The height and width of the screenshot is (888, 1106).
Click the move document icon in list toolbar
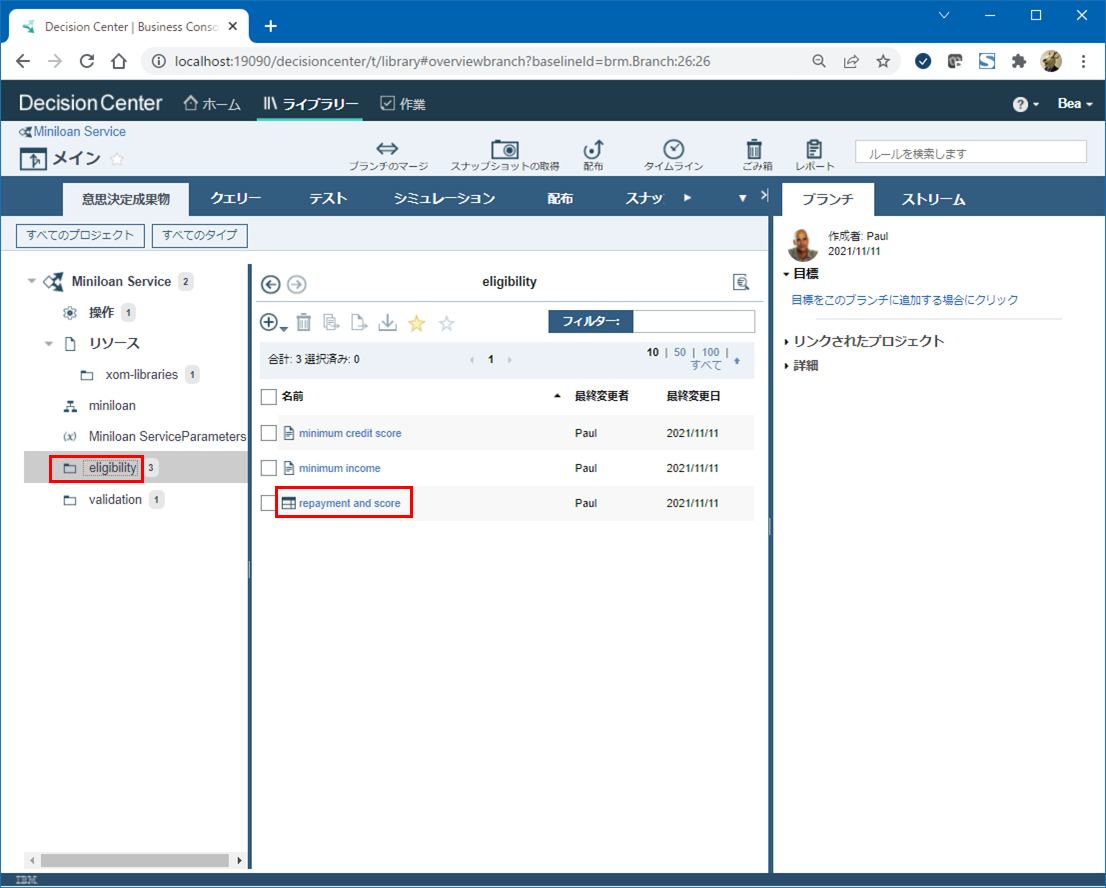359,322
